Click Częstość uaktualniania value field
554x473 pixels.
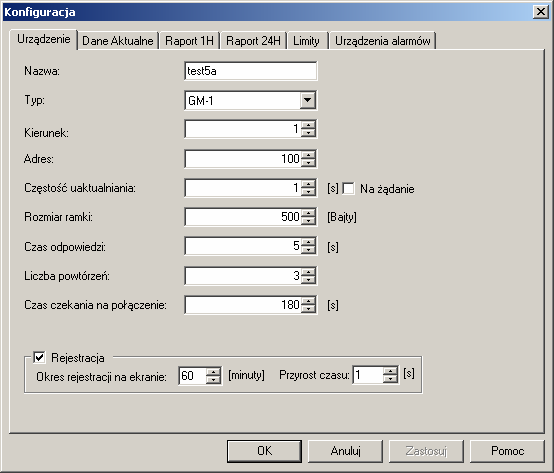(x=243, y=188)
